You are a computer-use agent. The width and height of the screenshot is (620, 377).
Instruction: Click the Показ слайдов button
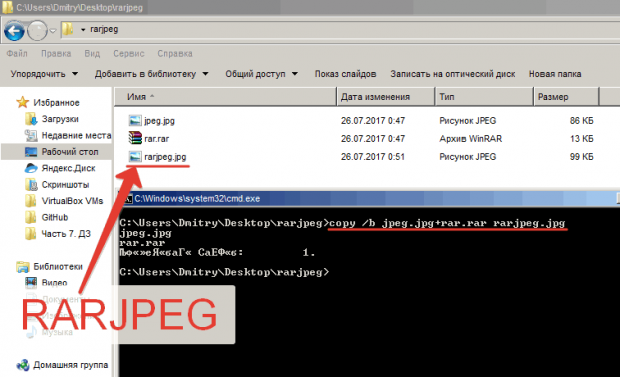345,74
